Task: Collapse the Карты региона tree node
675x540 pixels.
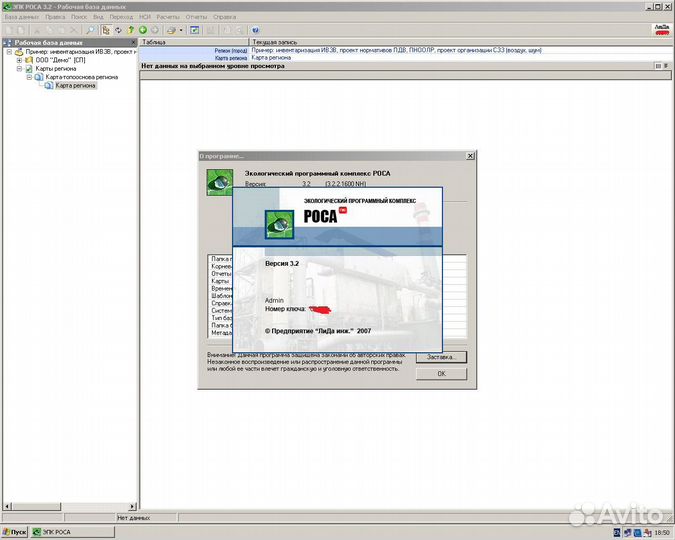Action: point(19,69)
